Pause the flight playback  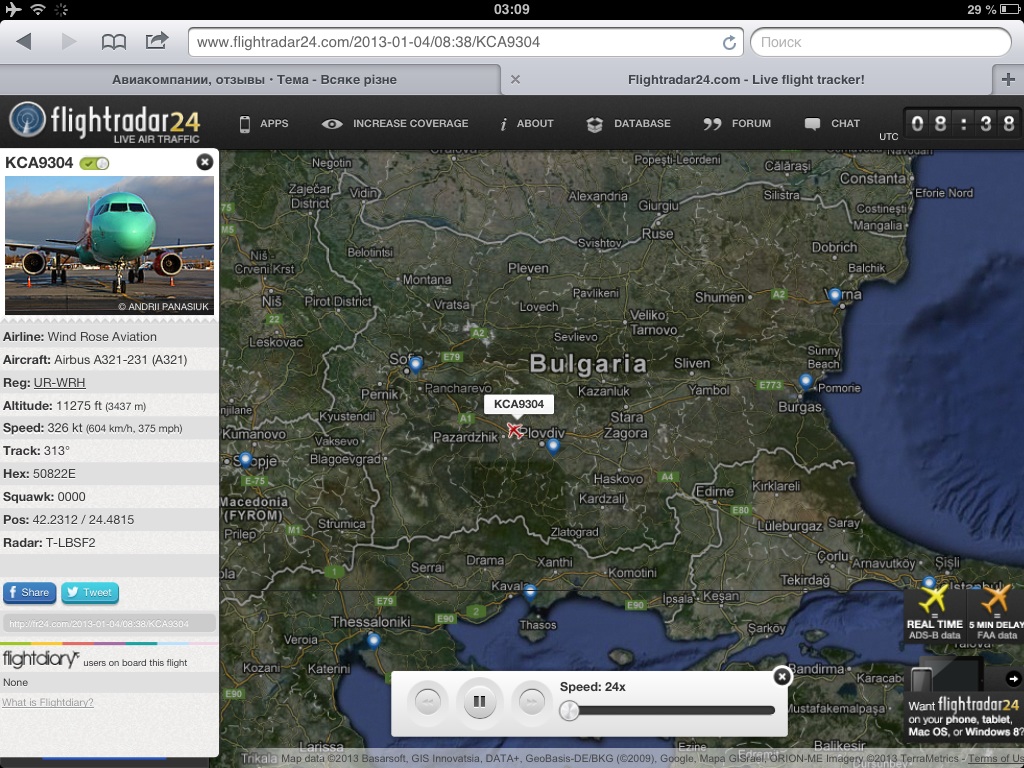click(x=479, y=701)
